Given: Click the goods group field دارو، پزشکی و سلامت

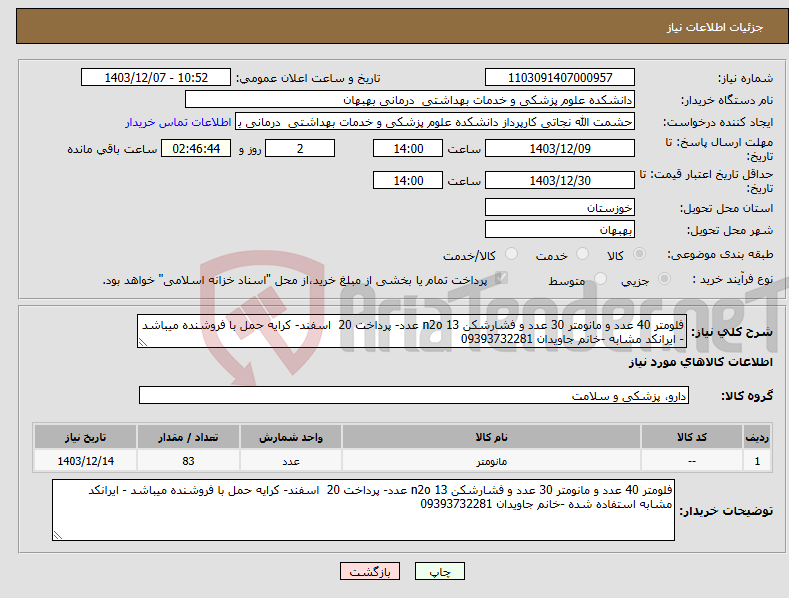Looking at the screenshot, I should click(x=414, y=396).
